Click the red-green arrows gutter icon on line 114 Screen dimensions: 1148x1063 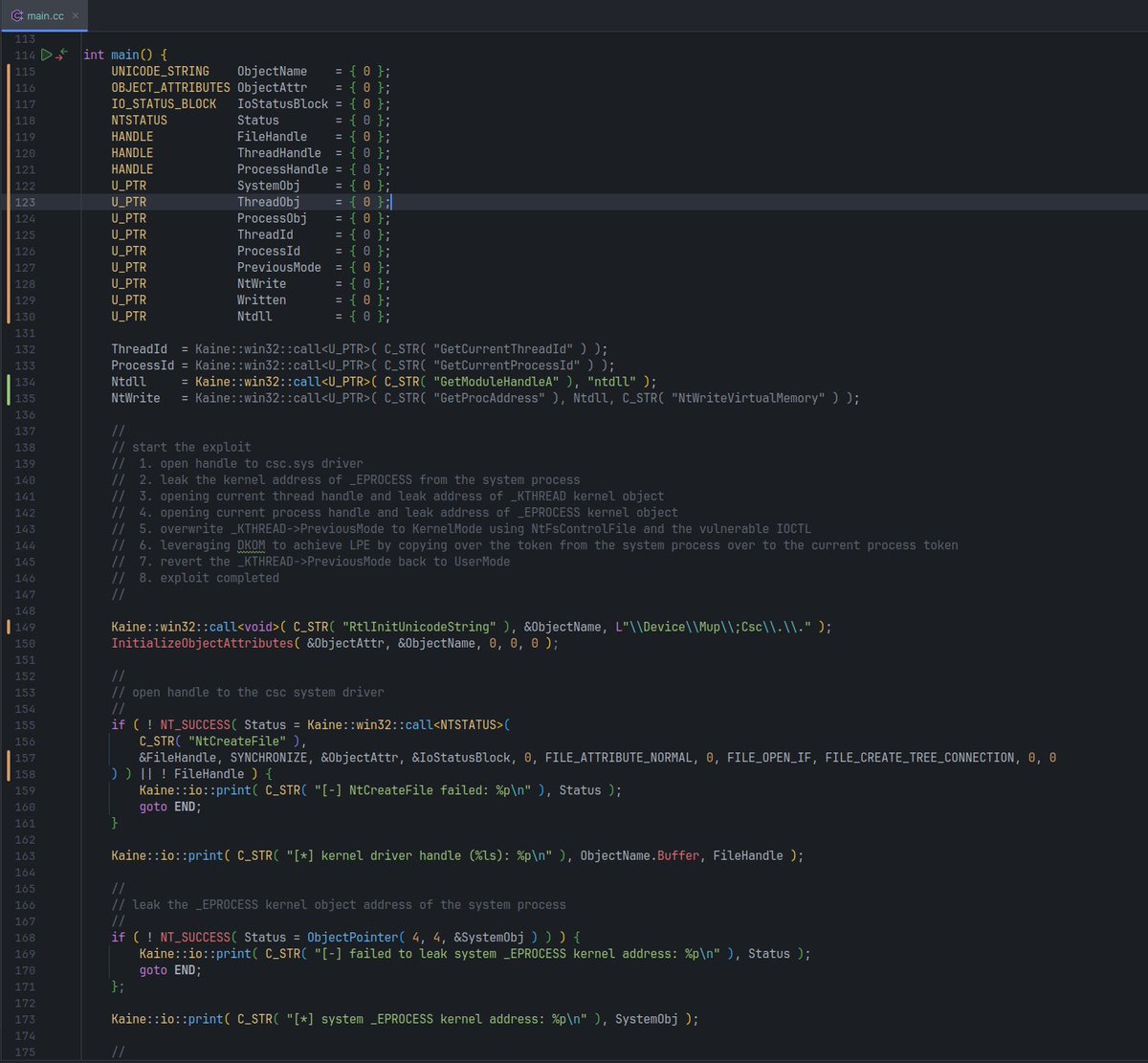[x=61, y=55]
